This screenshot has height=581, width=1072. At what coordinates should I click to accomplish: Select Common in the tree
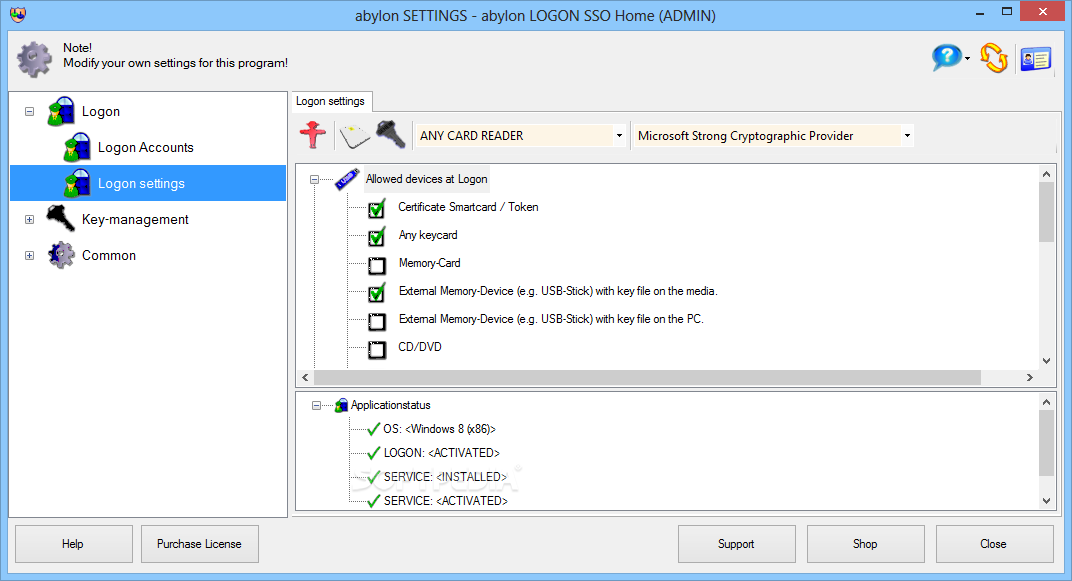[x=109, y=255]
